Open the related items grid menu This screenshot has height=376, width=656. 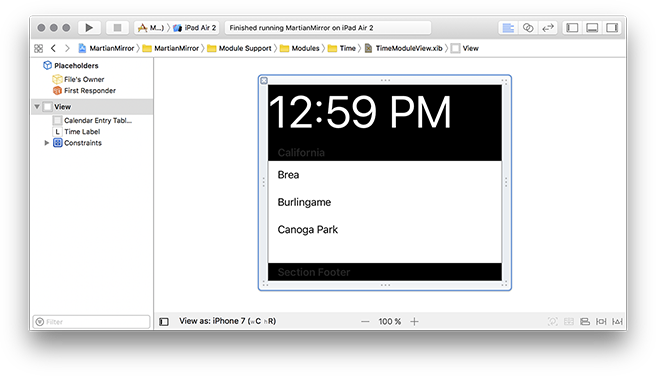pyautogui.click(x=38, y=49)
